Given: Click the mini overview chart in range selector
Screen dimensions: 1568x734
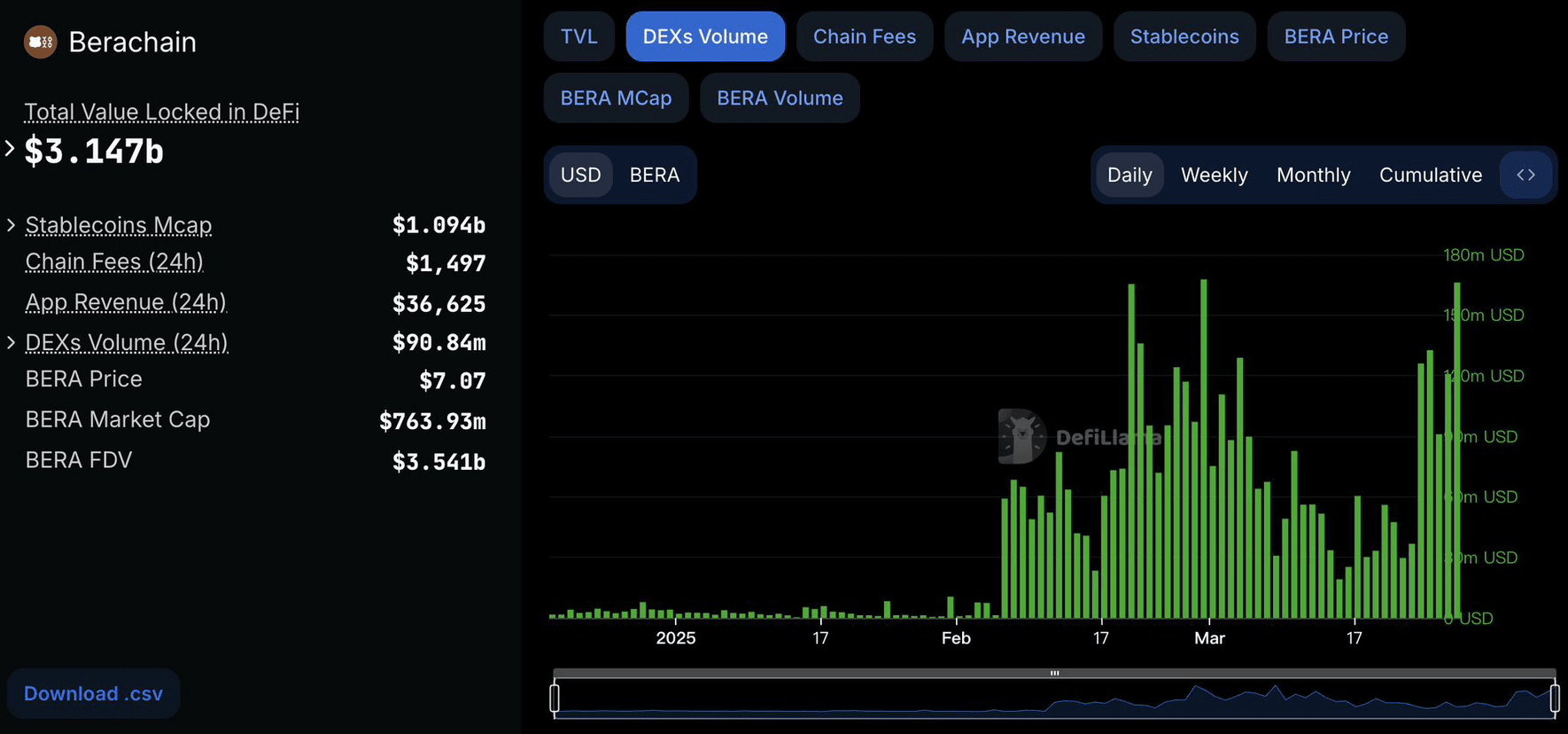Looking at the screenshot, I should point(1054,699).
